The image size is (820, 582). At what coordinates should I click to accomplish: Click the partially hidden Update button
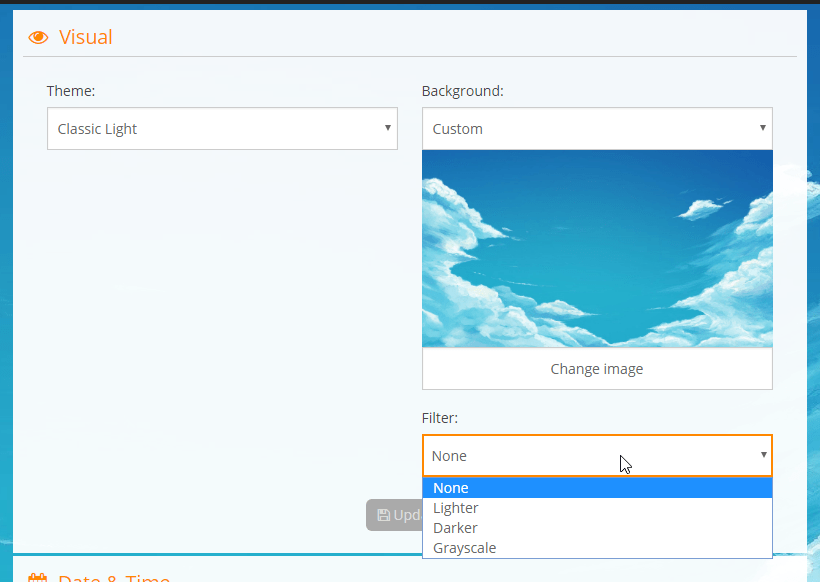click(395, 515)
